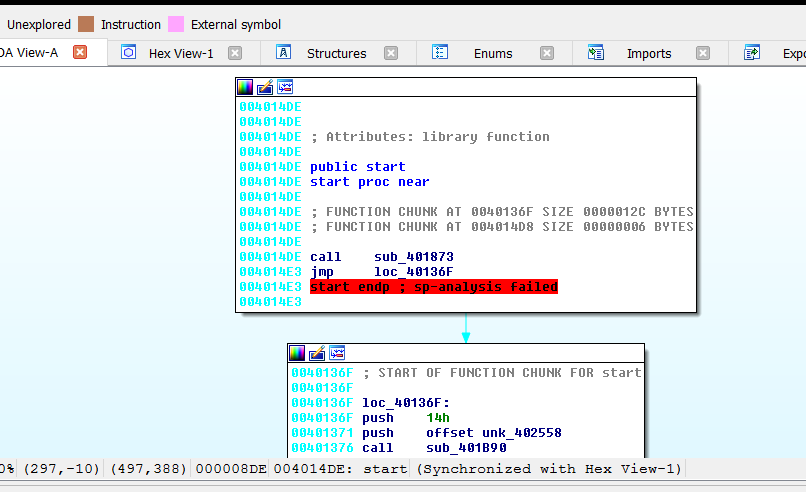Click the edit icon in the start node header

pos(265,88)
